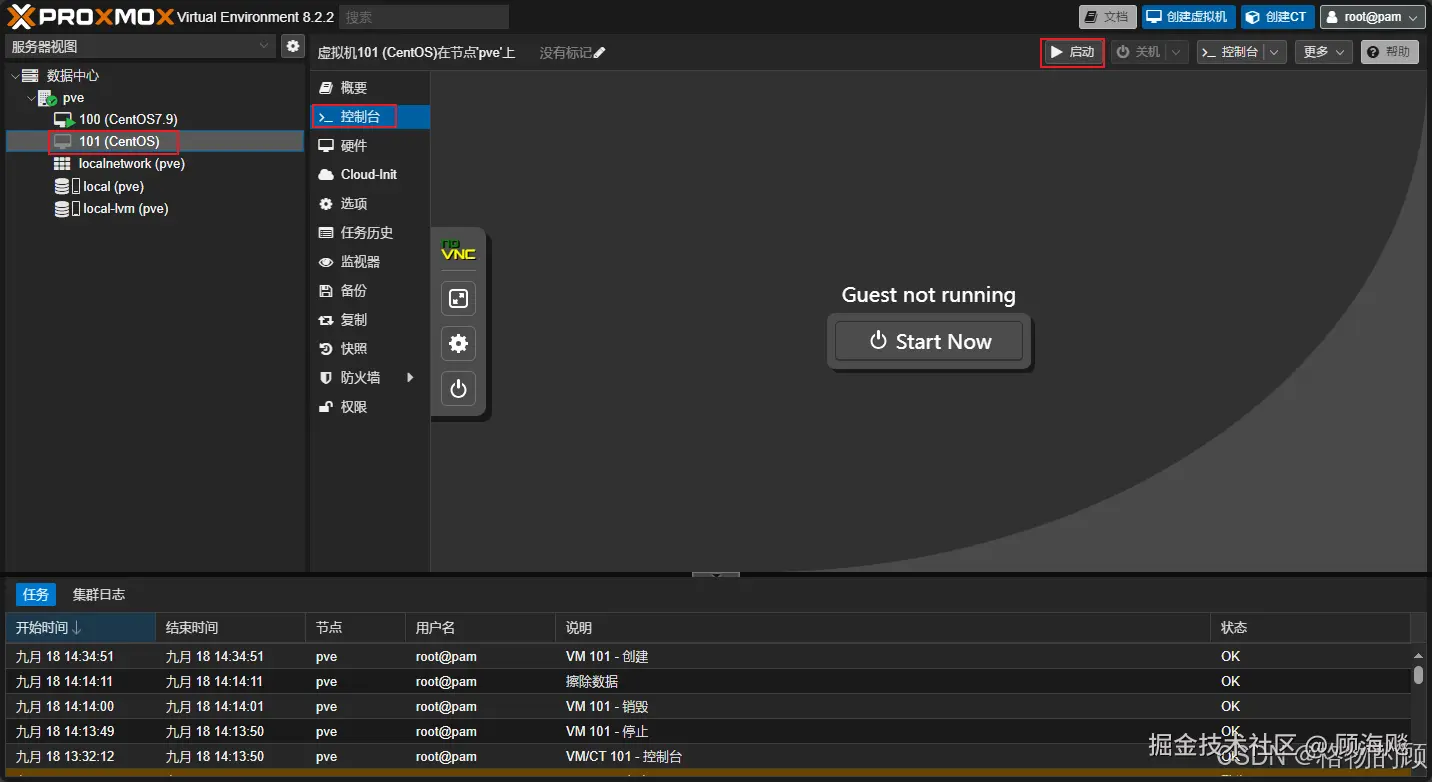1432x782 pixels.
Task: Open the 概要 summary menu item
Action: tap(370, 88)
